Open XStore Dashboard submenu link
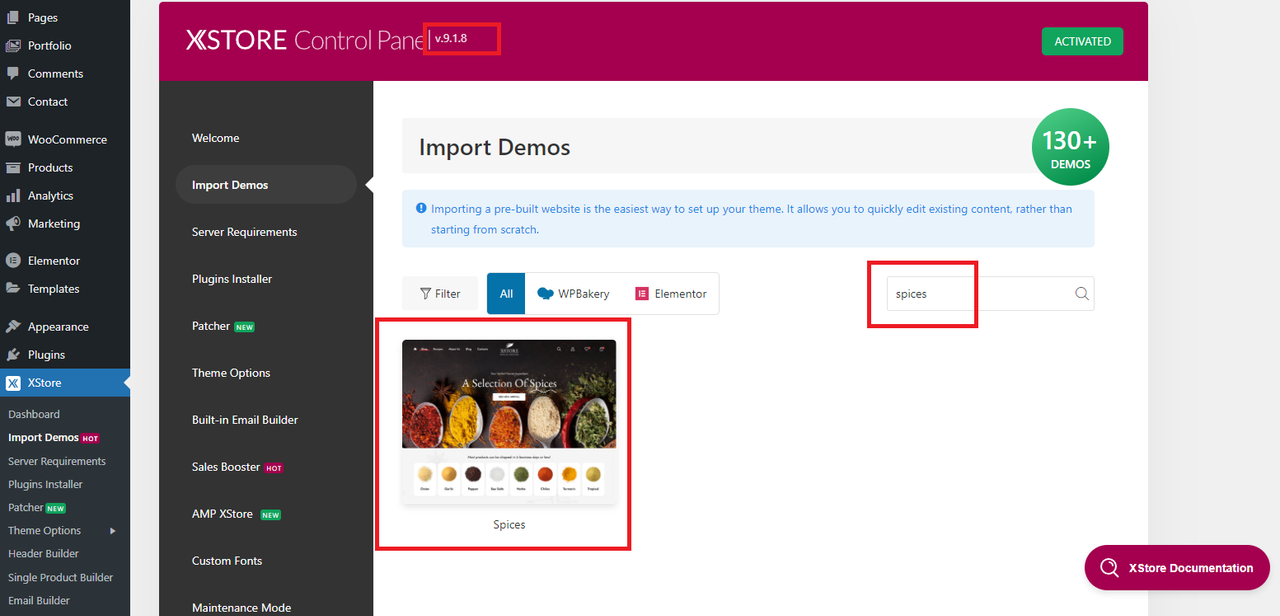 coord(34,414)
